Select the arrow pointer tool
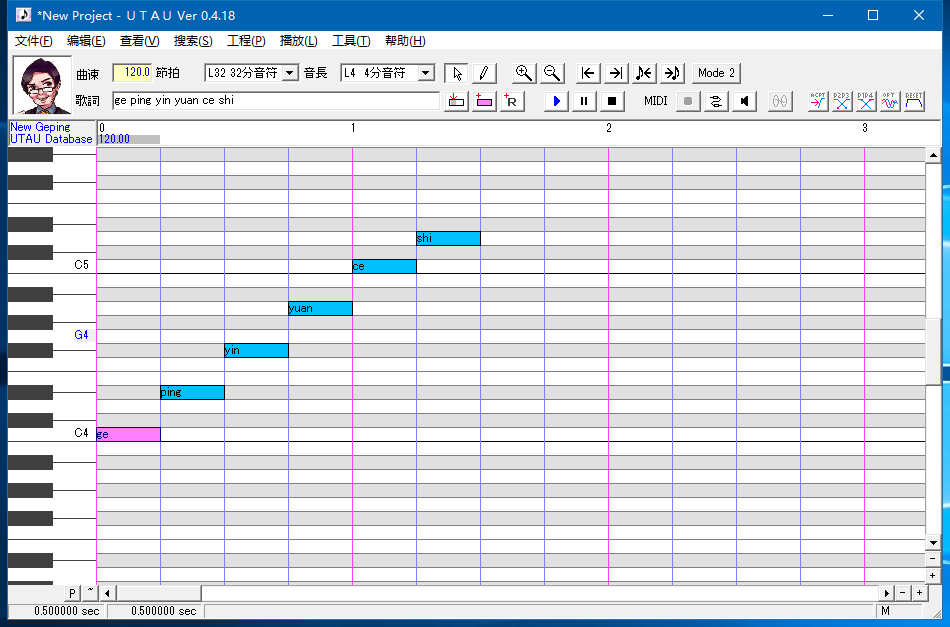This screenshot has width=950, height=627. pyautogui.click(x=457, y=73)
